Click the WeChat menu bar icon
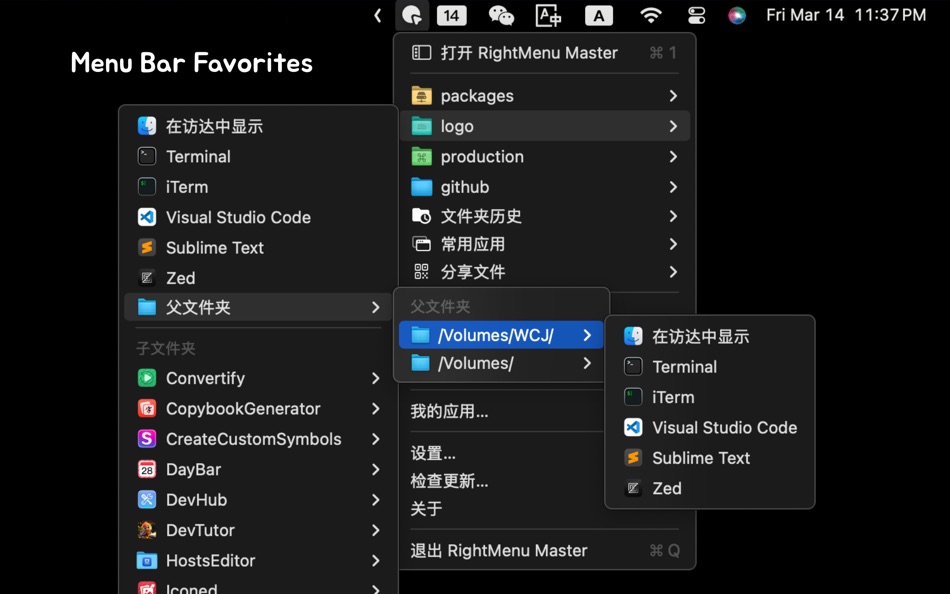 click(501, 15)
